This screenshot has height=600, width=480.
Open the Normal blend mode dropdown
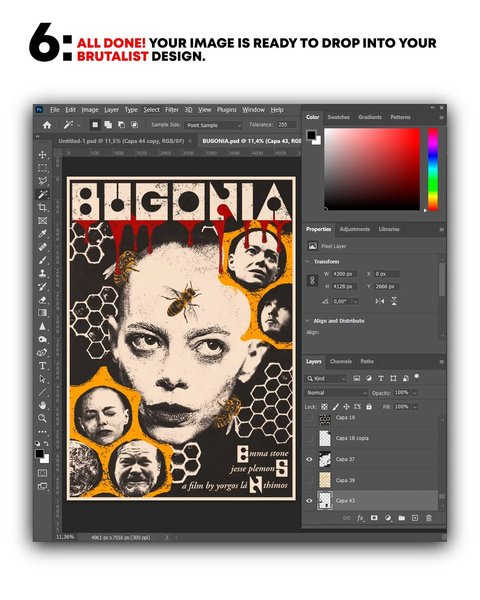click(x=336, y=393)
